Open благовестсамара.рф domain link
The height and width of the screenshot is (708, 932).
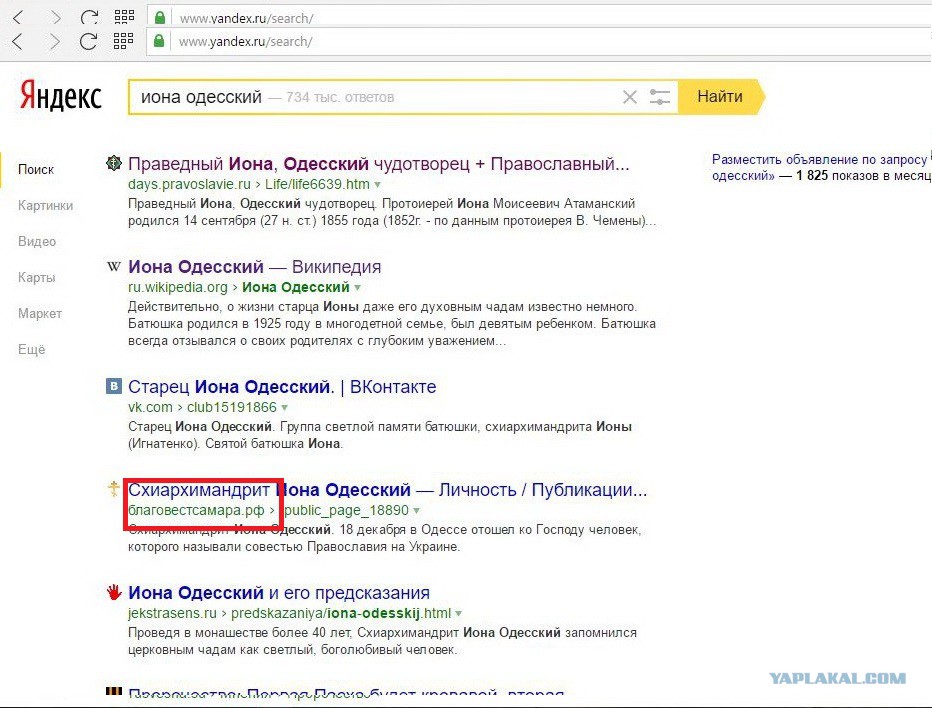pos(196,510)
